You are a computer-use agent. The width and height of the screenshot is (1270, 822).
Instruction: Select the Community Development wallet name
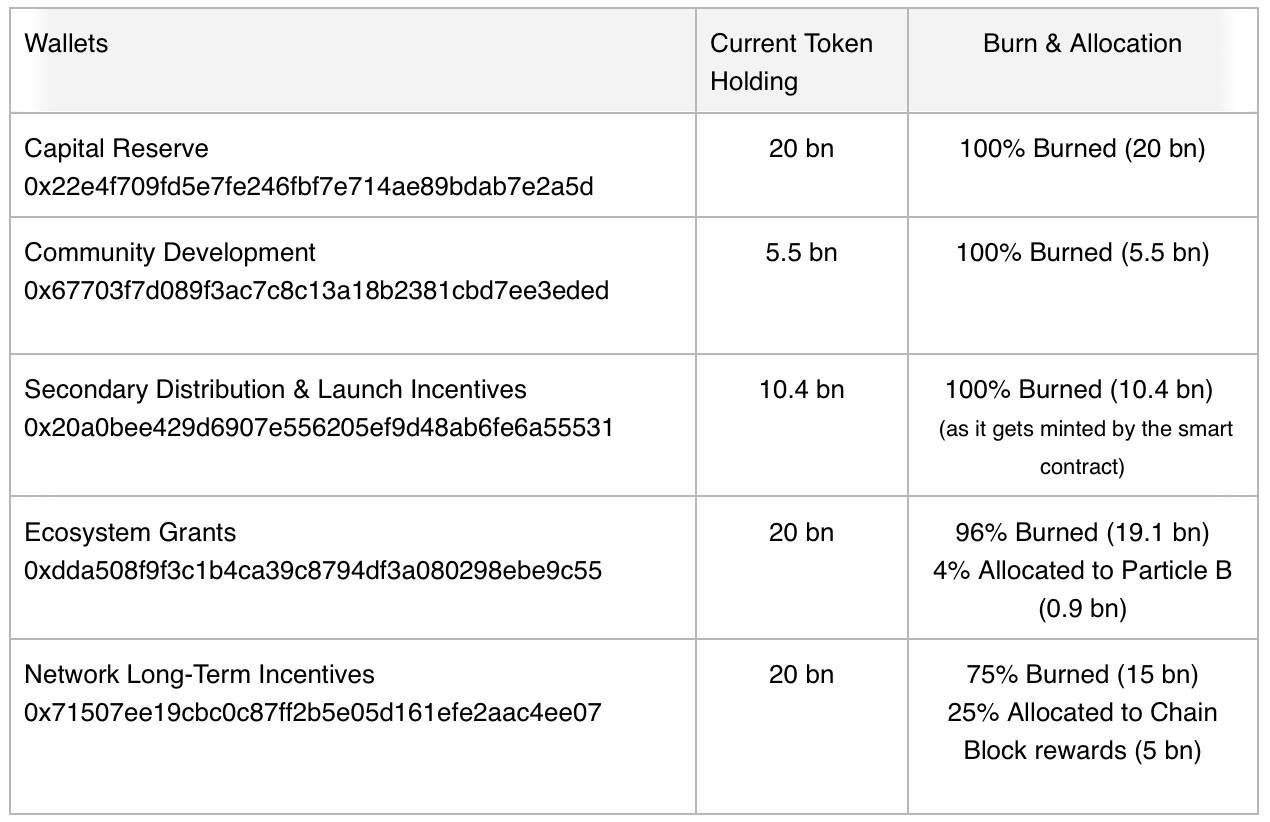(169, 253)
